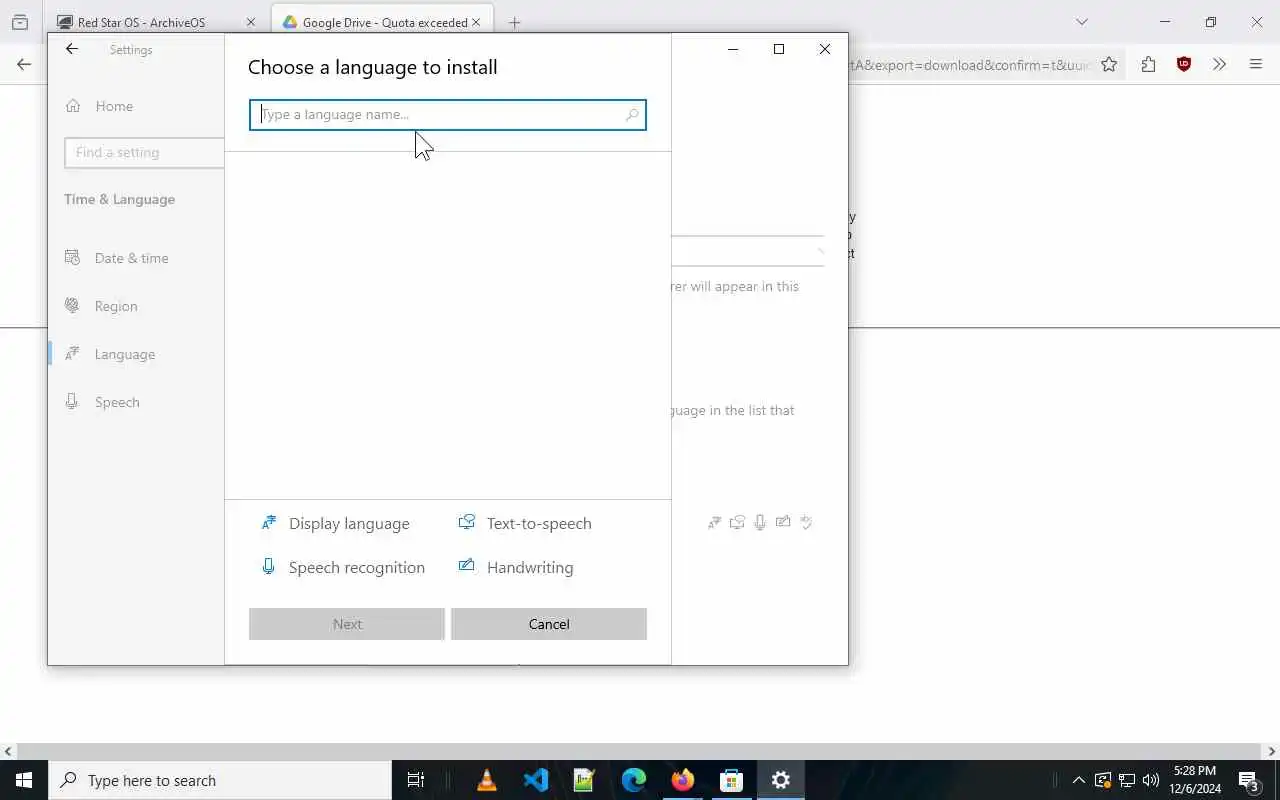Click the Find a setting search box
The width and height of the screenshot is (1280, 800).
pyautogui.click(x=145, y=152)
